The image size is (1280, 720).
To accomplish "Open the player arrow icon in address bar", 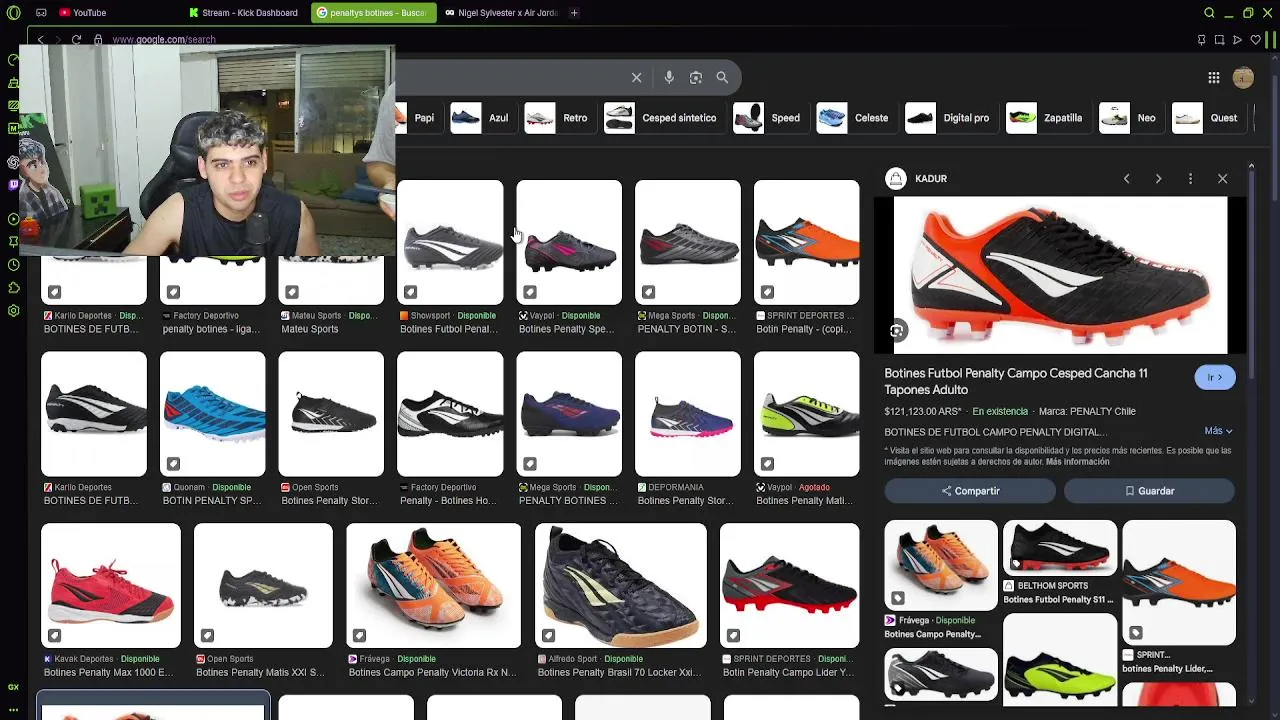I will (x=1237, y=40).
